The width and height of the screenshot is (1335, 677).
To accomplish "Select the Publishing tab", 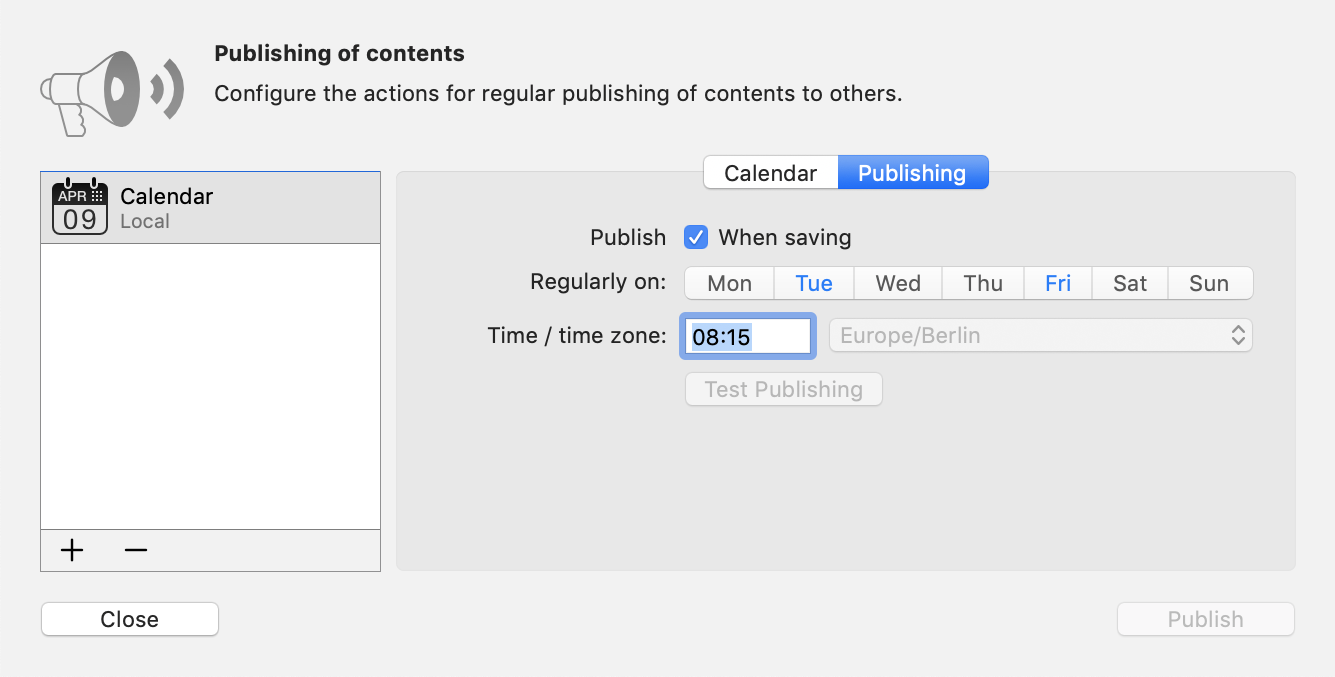I will [912, 172].
